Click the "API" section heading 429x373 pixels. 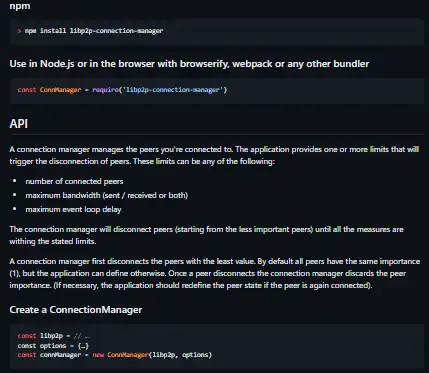19,124
